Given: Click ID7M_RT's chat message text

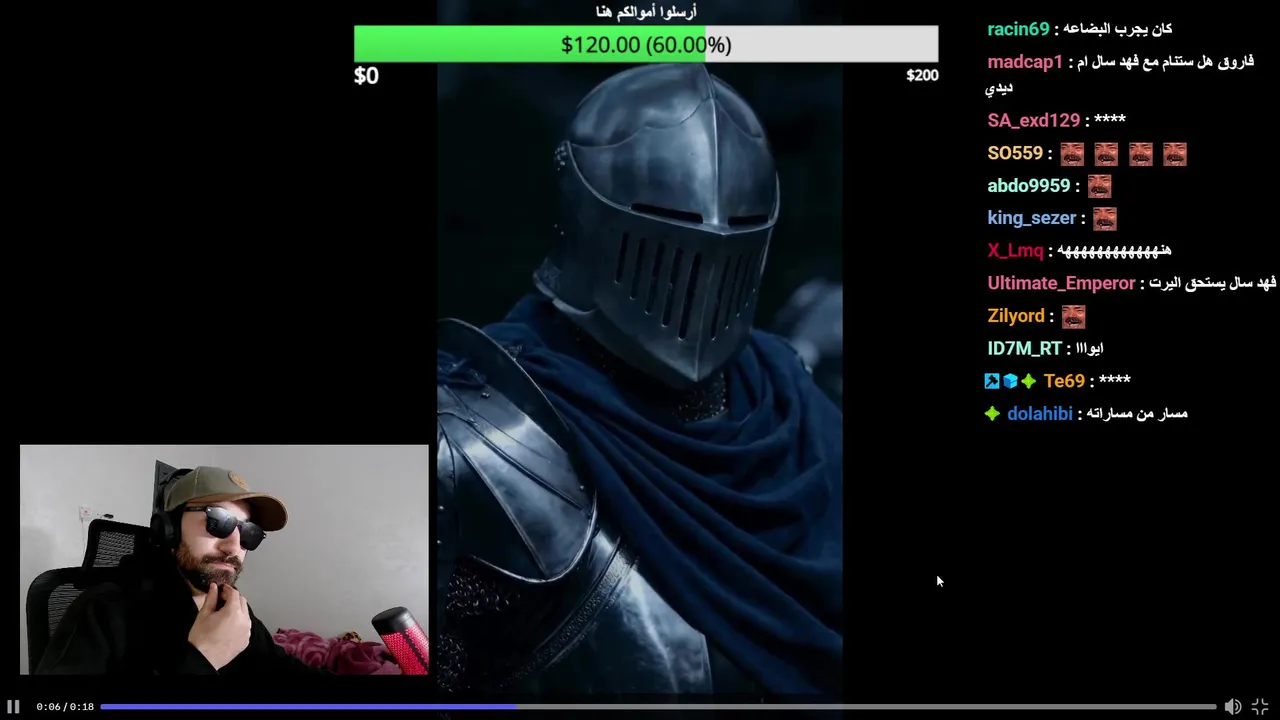Looking at the screenshot, I should pyautogui.click(x=1090, y=349).
